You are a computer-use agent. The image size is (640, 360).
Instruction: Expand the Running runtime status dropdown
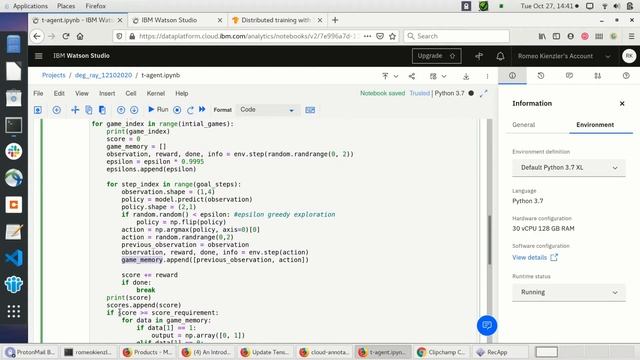pyautogui.click(x=569, y=292)
